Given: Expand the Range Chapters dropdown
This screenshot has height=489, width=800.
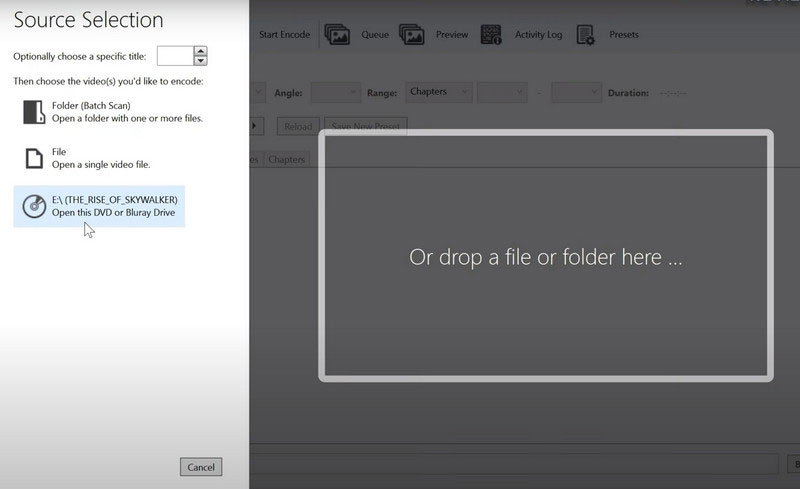Looking at the screenshot, I should click(439, 92).
